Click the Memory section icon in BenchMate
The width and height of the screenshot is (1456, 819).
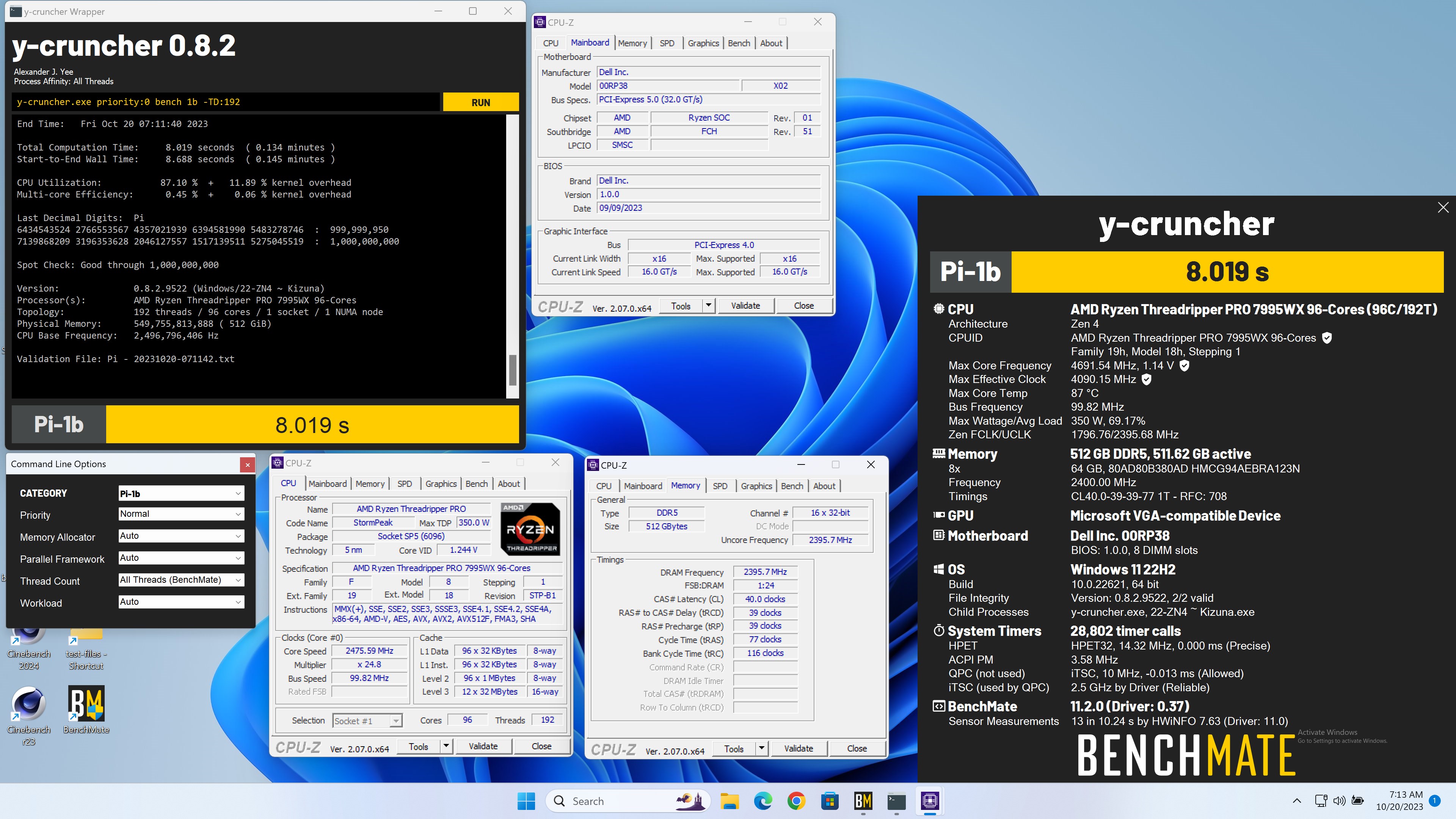[x=938, y=453]
